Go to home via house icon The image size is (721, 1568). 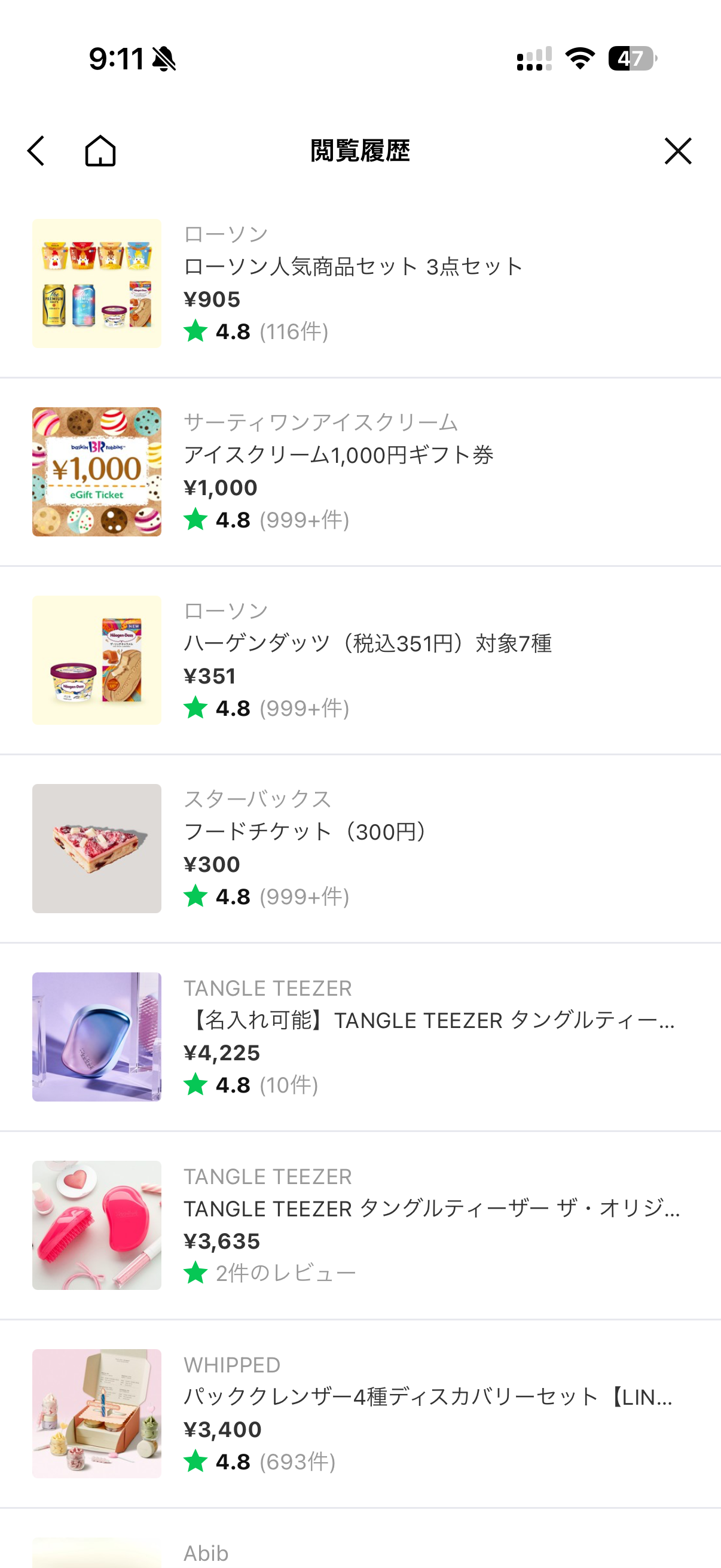click(x=100, y=151)
